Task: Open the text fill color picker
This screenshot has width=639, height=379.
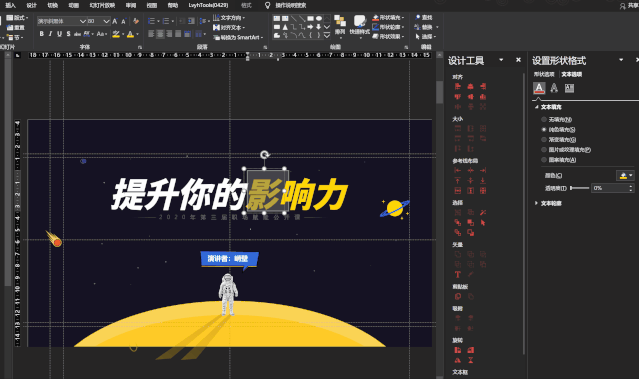Action: click(625, 176)
